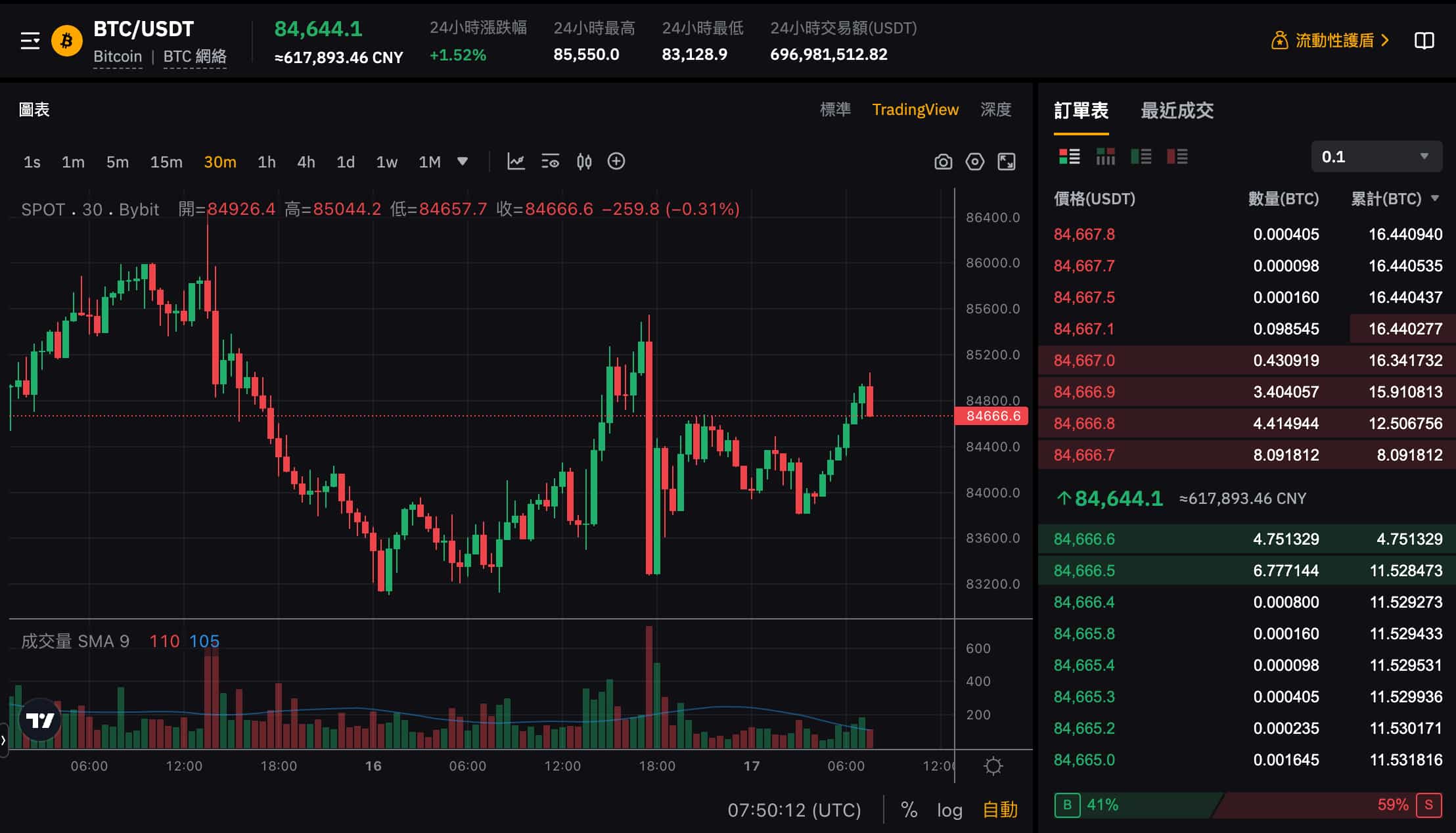Viewport: 1456px width, 833px height.
Task: Switch to the 深度 depth chart tab
Action: click(995, 110)
